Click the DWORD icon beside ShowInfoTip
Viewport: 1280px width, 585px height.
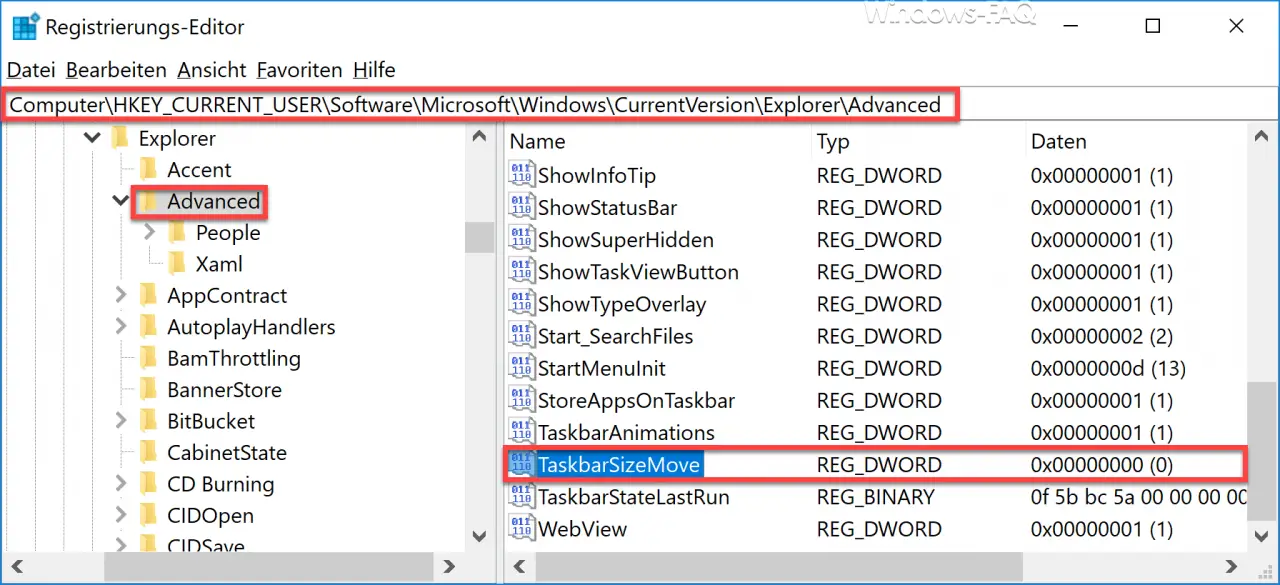click(x=522, y=175)
